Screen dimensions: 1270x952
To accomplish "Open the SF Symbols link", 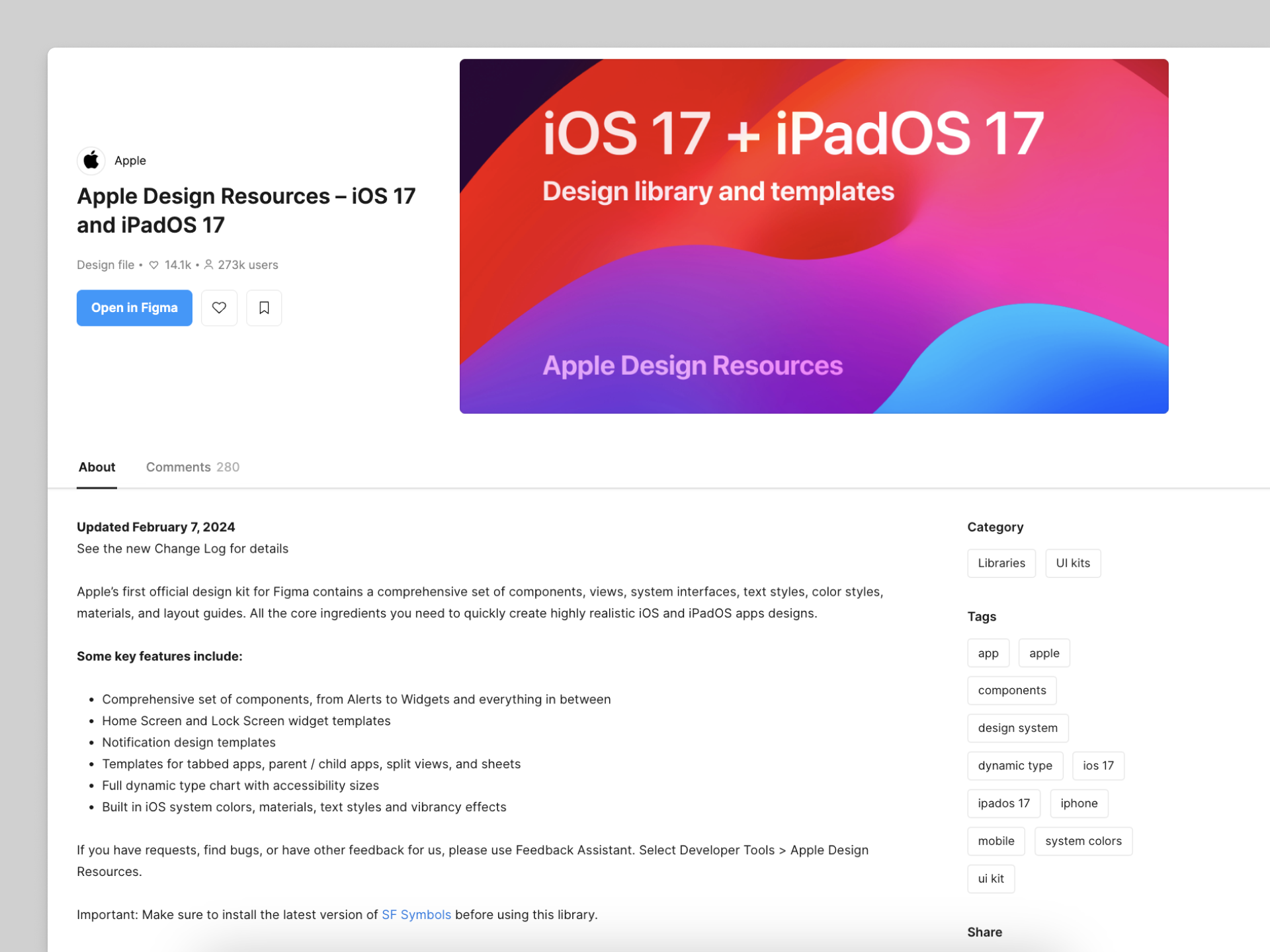I will [416, 914].
